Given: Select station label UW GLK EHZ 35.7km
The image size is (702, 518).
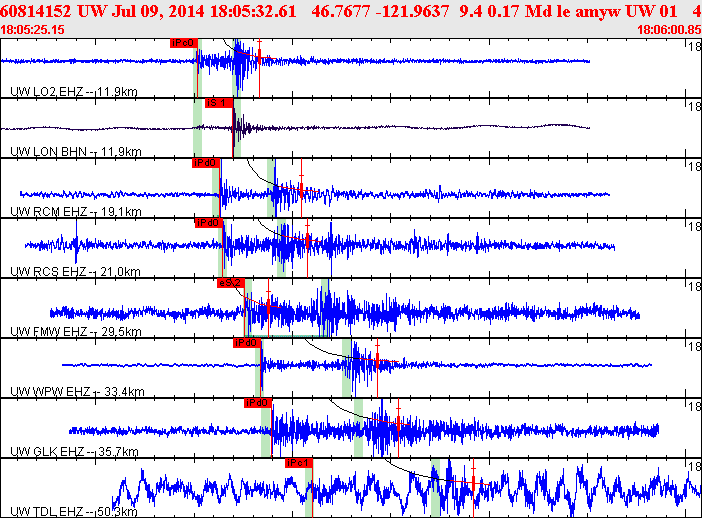Looking at the screenshot, I should pos(74,451).
